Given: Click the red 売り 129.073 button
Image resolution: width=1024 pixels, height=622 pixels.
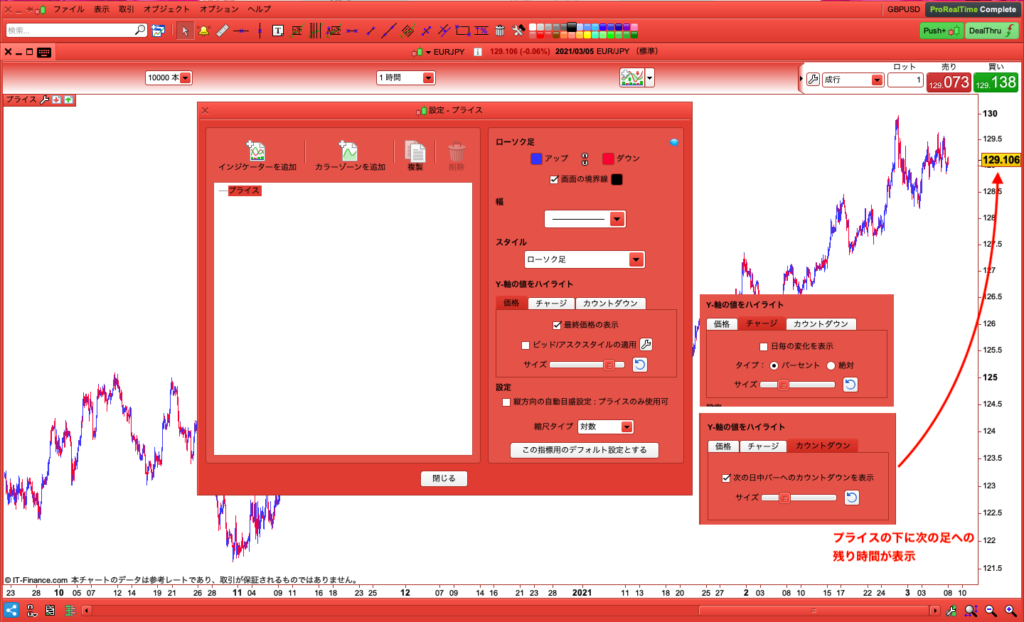Looking at the screenshot, I should 948,82.
